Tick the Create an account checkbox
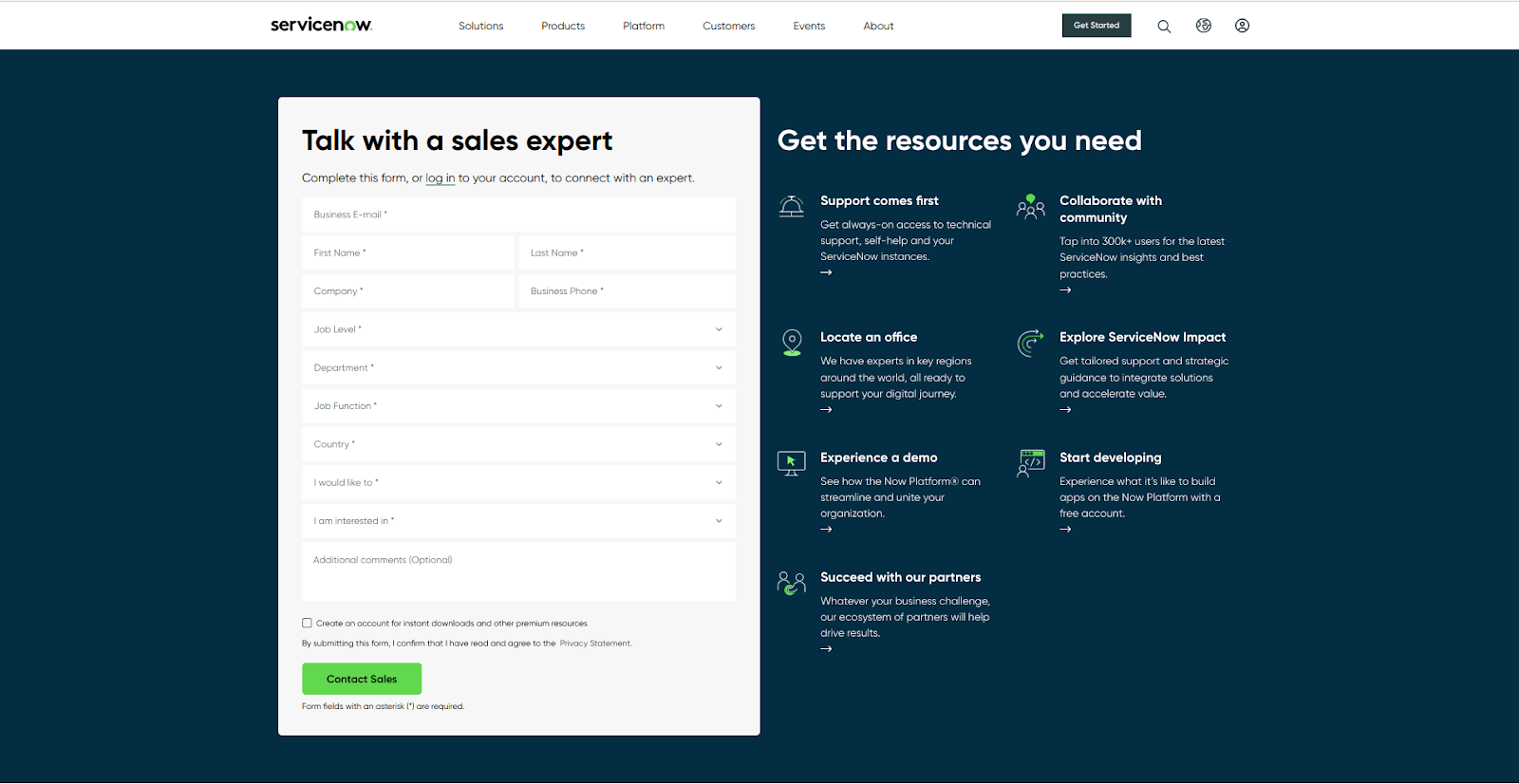This screenshot has height=784, width=1519. pyautogui.click(x=307, y=624)
